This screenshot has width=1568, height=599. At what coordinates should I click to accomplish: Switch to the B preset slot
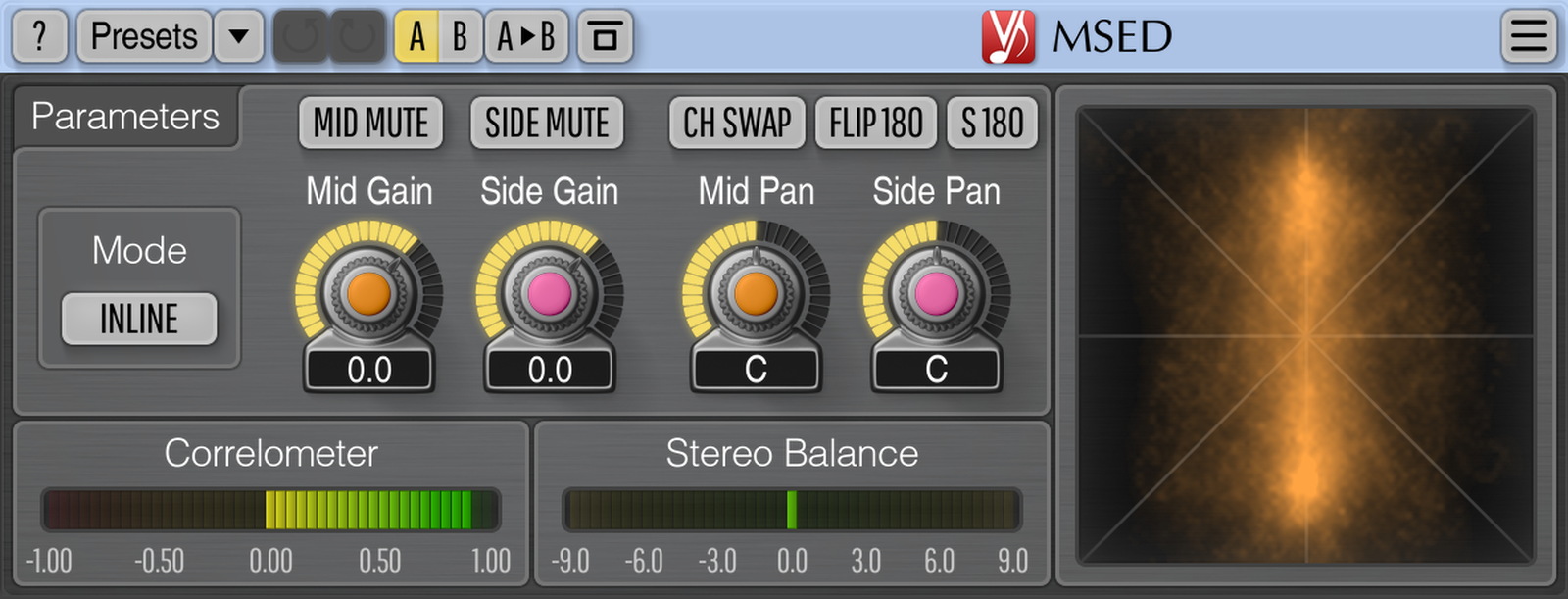click(460, 37)
